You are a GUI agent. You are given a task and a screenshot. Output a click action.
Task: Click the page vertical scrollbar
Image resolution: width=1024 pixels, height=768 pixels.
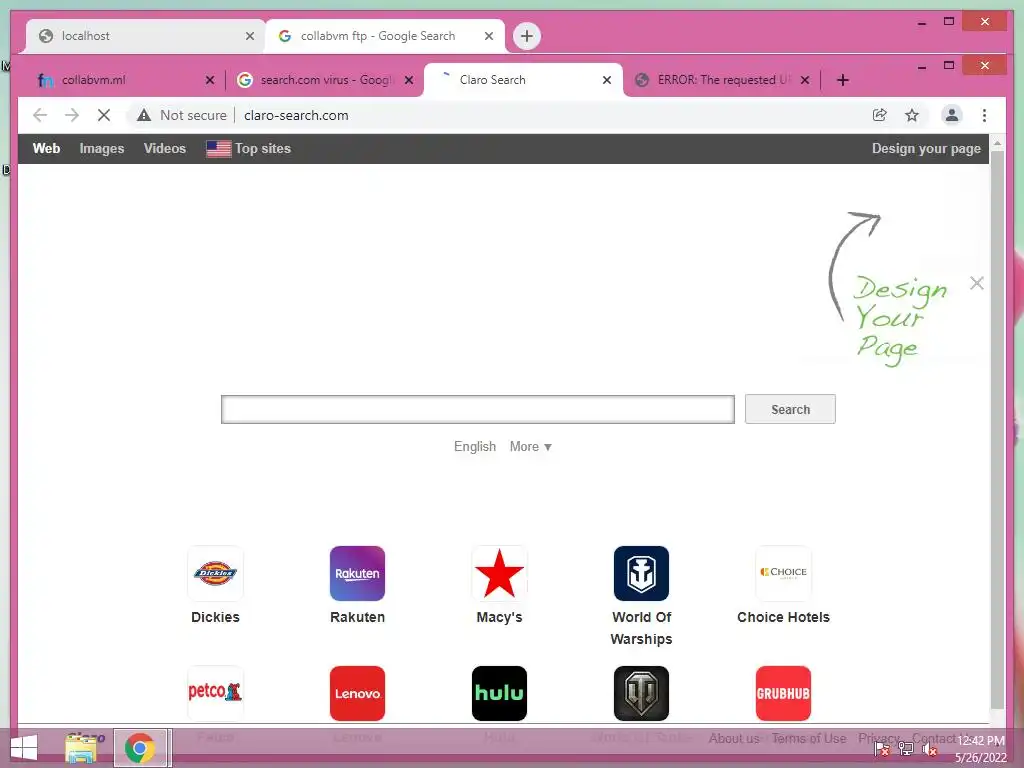point(997,430)
